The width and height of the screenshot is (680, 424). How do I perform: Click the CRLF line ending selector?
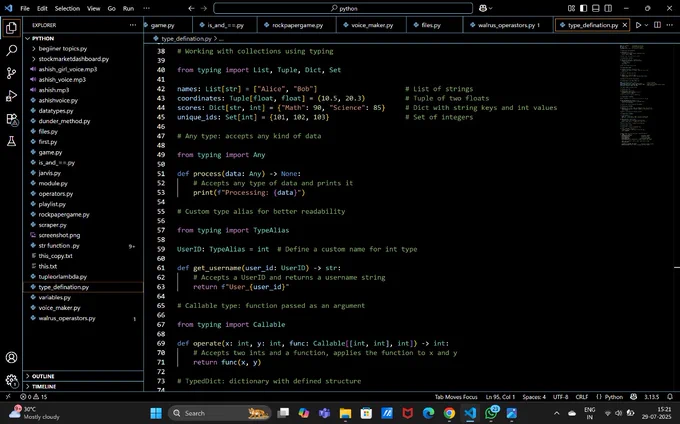582,397
